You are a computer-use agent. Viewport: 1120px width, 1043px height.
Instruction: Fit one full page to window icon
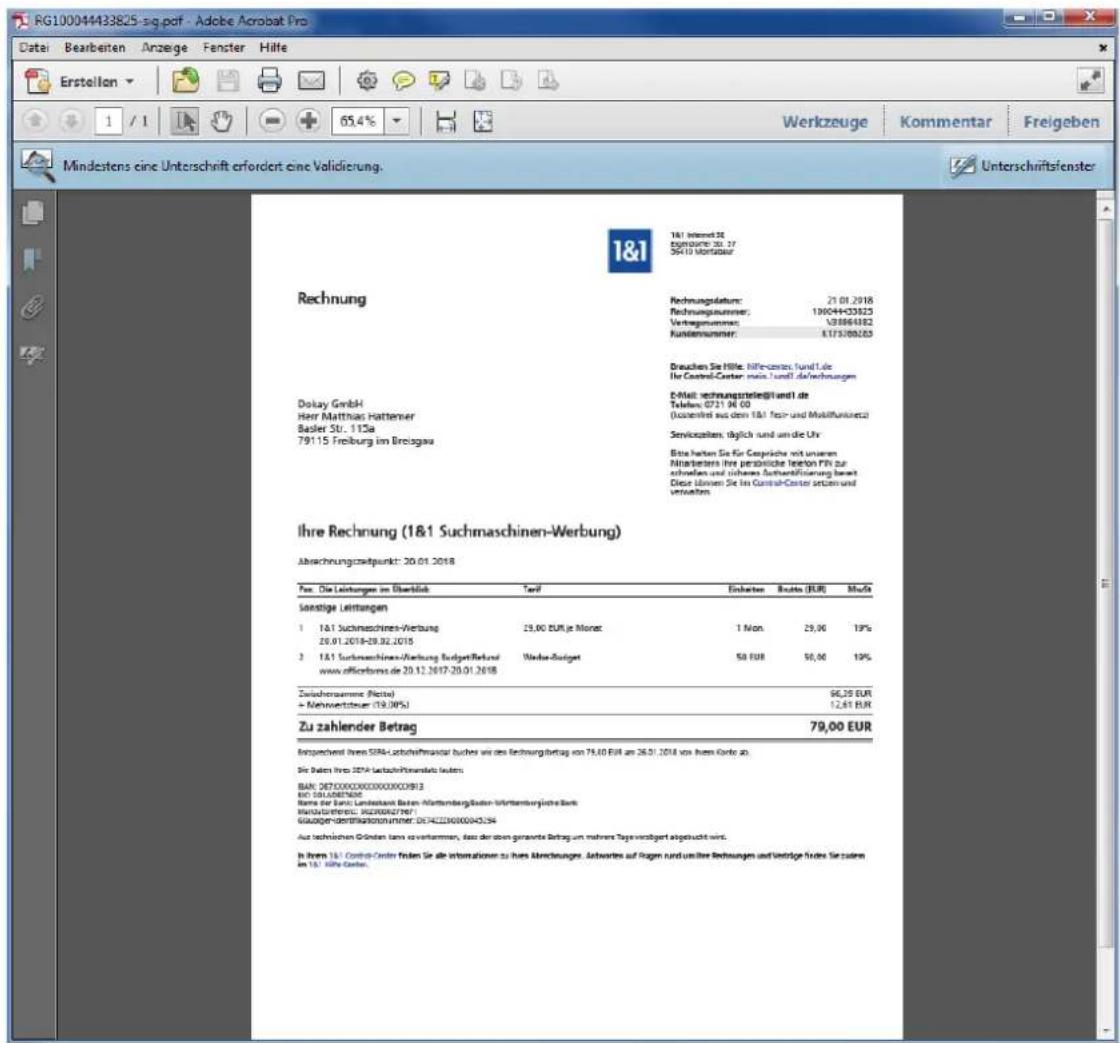tap(483, 121)
